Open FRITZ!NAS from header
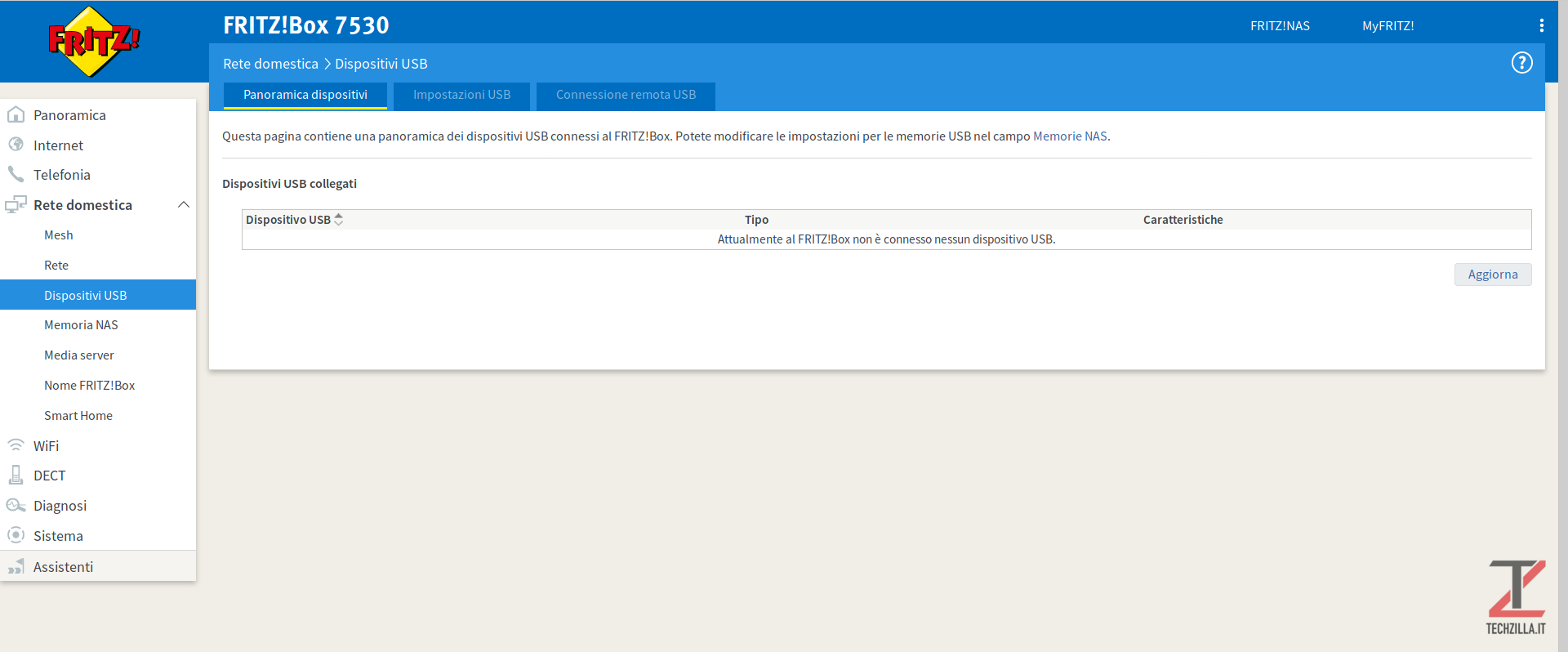This screenshot has height=652, width=1568. (x=1280, y=25)
